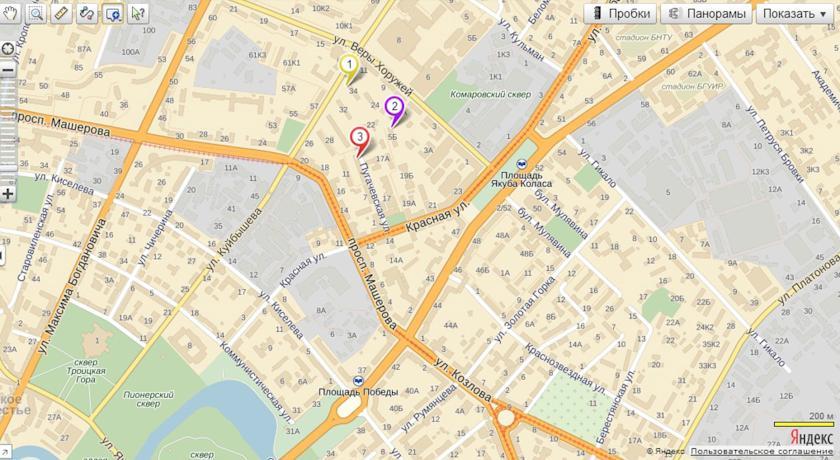Activate the magnifier area zoom tool
Viewport: 840px width, 460px height.
click(36, 13)
